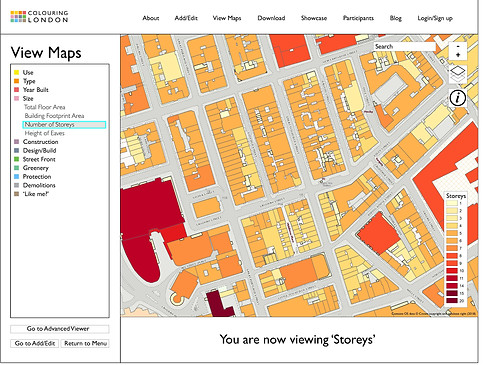Open the Add/Edit menu item

pos(186,18)
